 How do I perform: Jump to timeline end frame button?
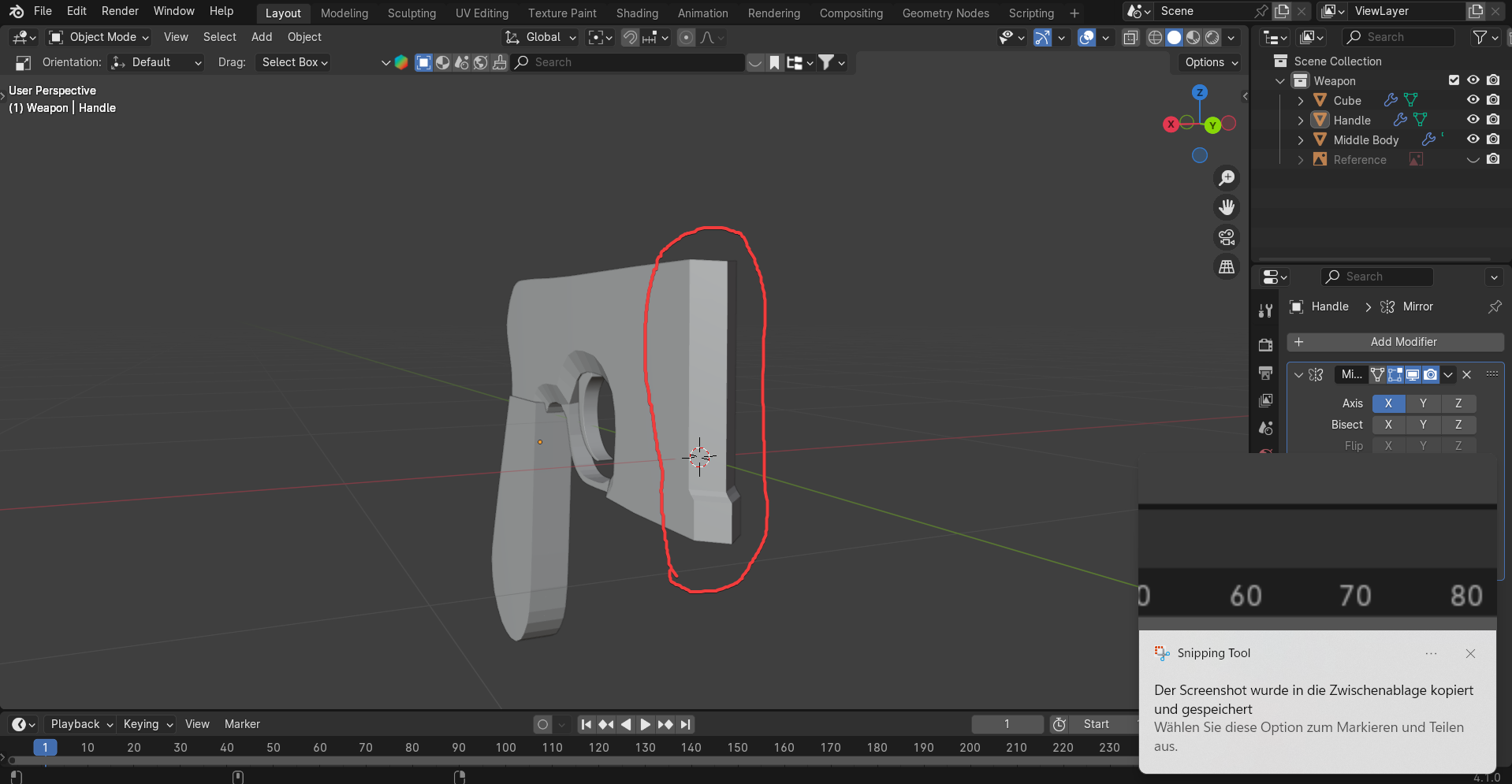(x=686, y=724)
